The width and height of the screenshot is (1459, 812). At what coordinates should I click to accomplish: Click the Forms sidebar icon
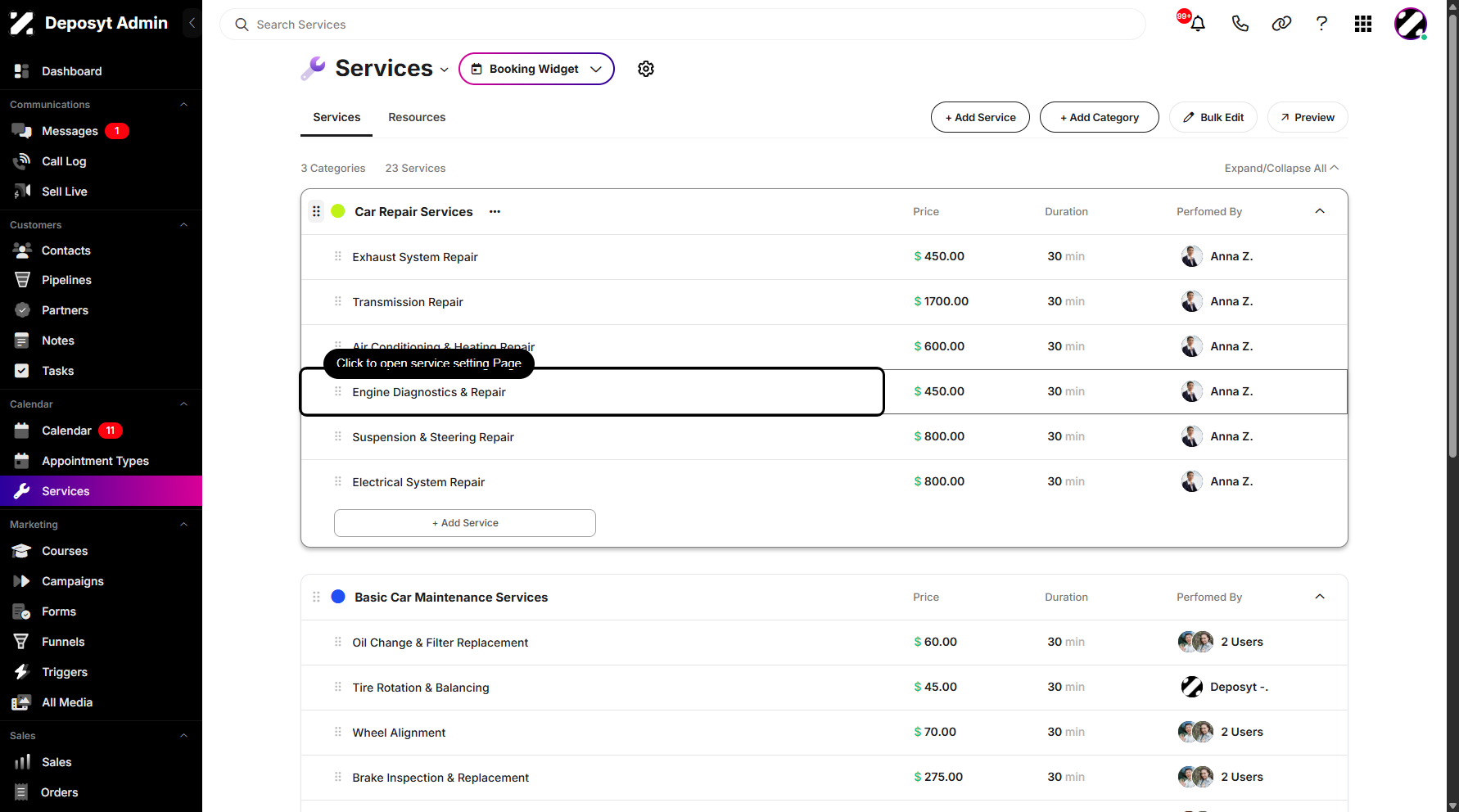click(22, 611)
